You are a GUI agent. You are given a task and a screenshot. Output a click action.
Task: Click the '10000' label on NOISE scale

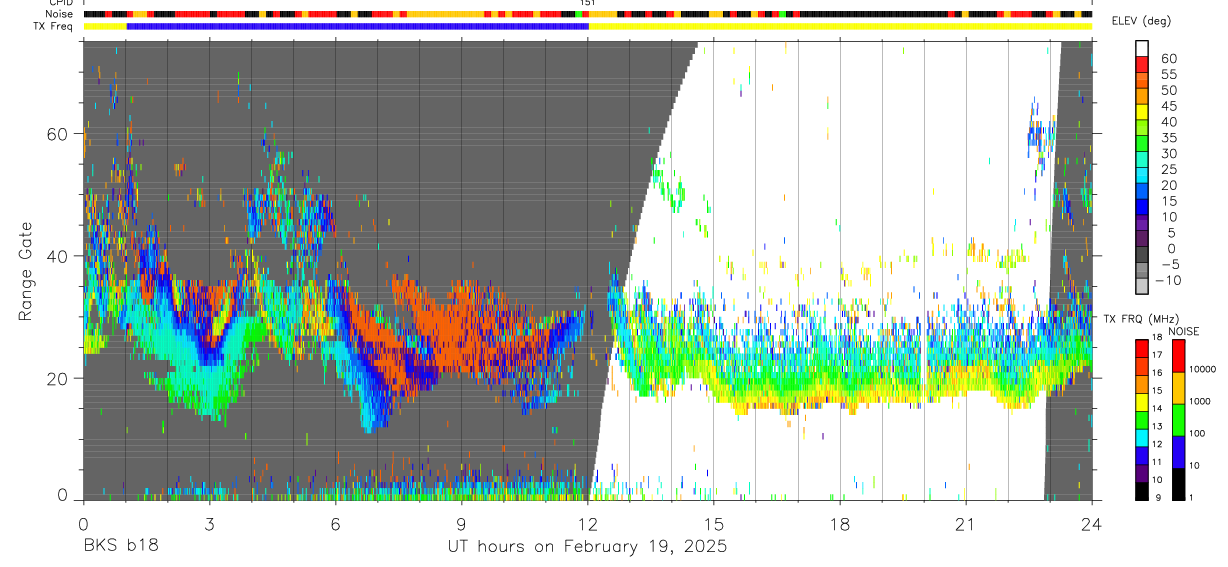tap(1201, 369)
